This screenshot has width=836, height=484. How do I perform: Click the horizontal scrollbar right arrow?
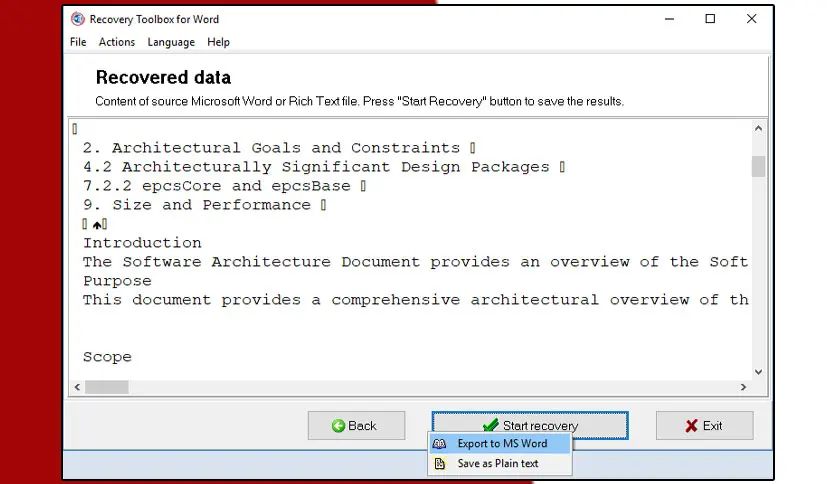click(743, 387)
